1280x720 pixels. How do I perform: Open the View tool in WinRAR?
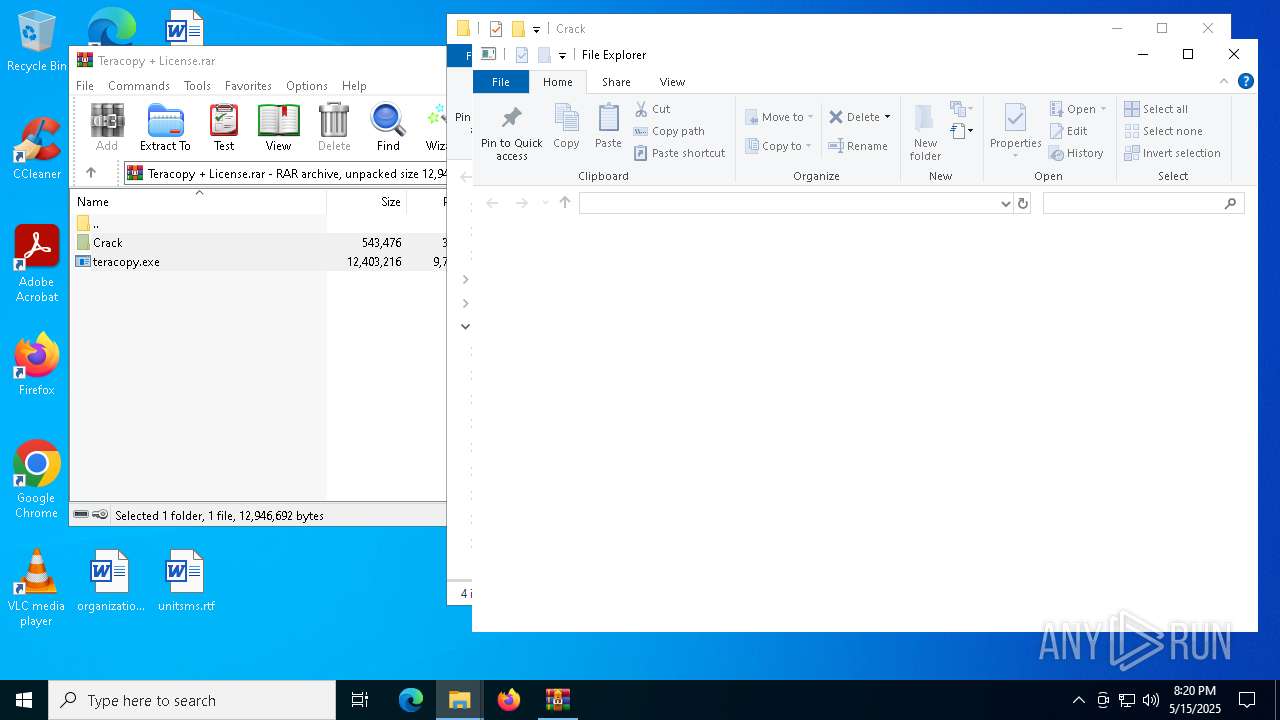(278, 127)
